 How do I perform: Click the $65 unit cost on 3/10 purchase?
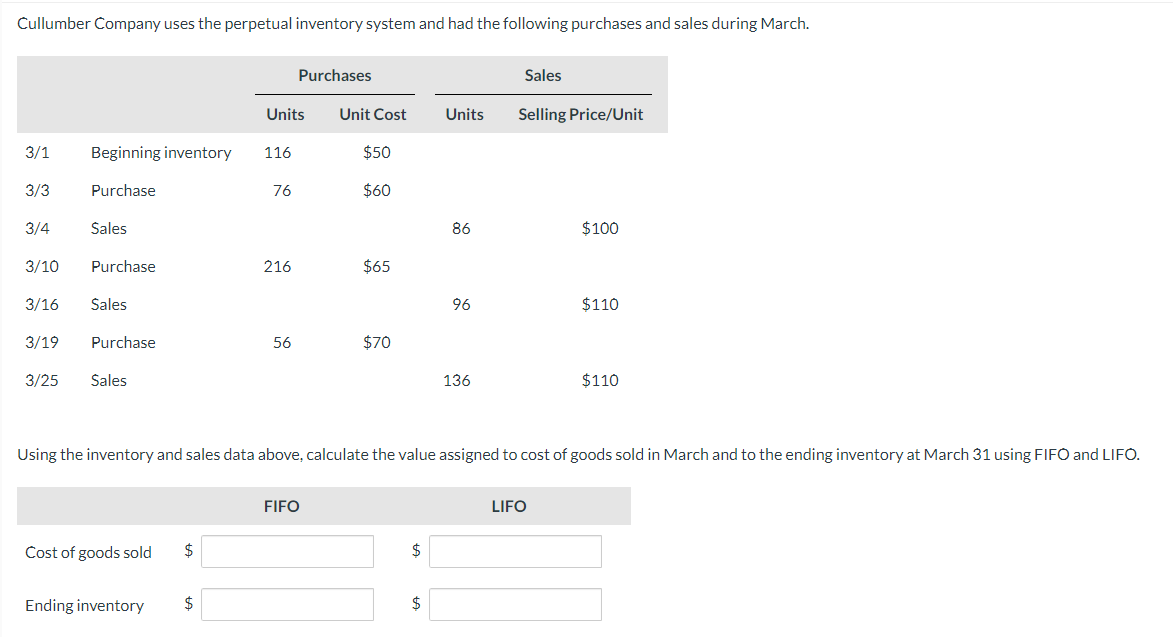[377, 266]
